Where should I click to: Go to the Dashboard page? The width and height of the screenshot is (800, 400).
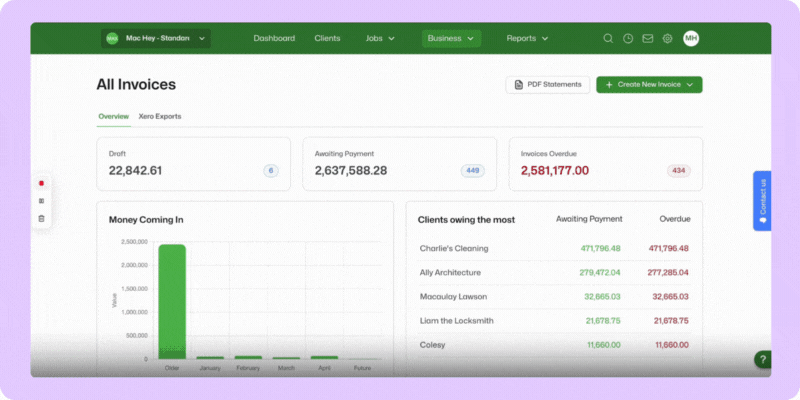[274, 38]
